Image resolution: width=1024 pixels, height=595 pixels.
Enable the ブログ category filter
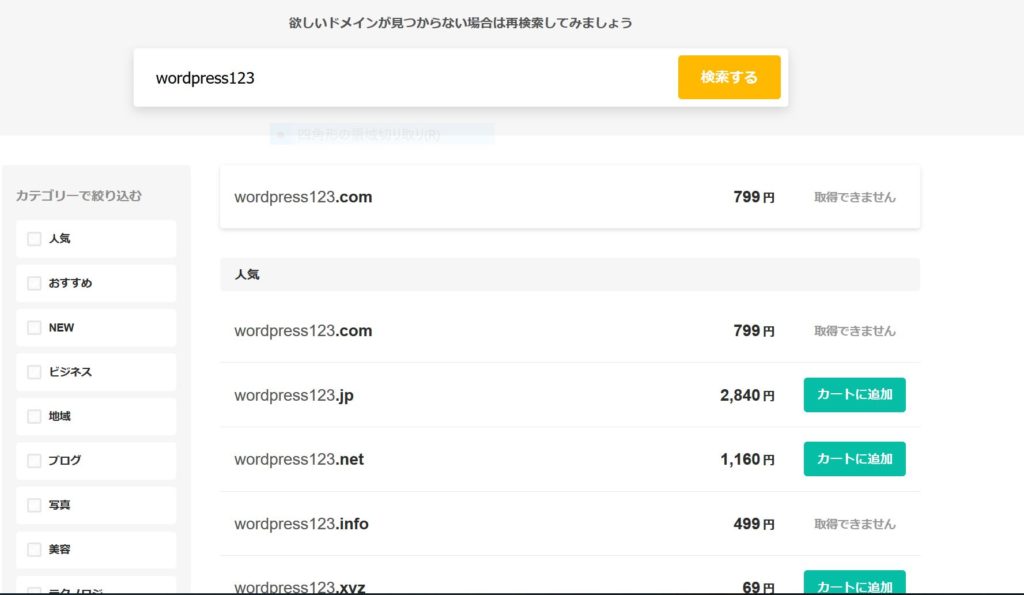click(34, 461)
